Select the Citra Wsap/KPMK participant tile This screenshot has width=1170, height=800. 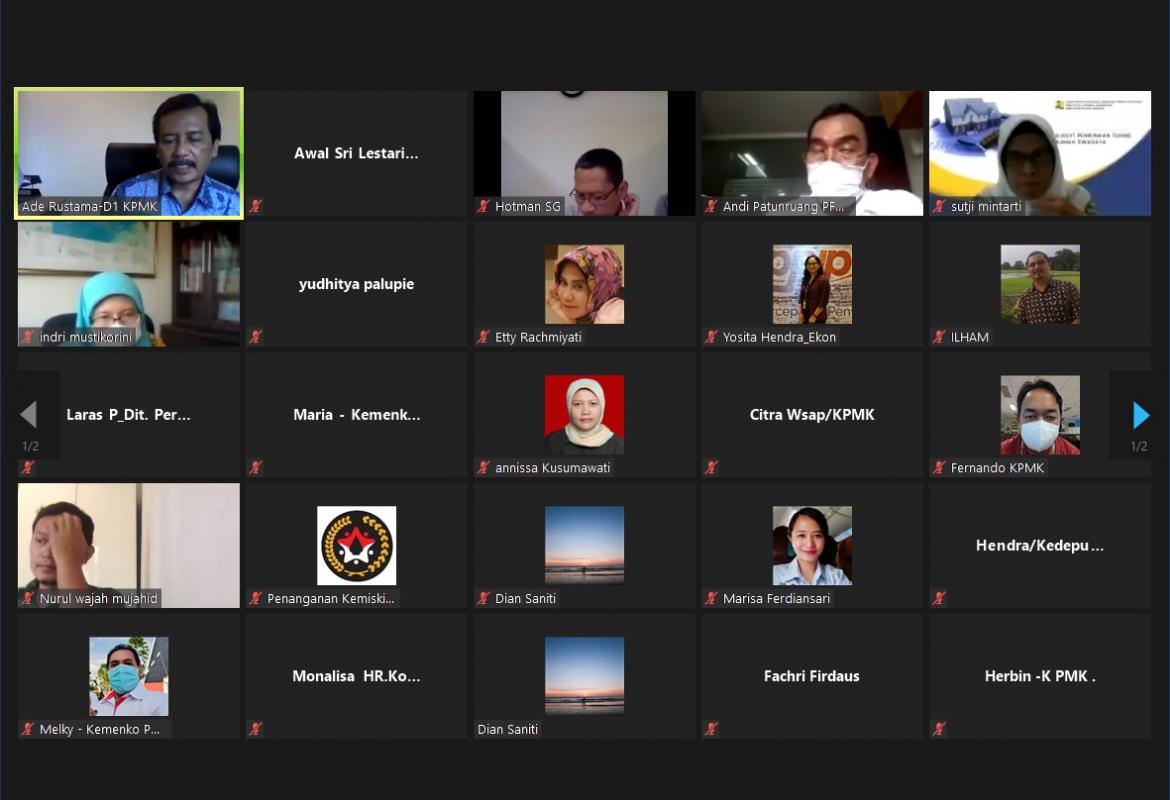click(812, 415)
